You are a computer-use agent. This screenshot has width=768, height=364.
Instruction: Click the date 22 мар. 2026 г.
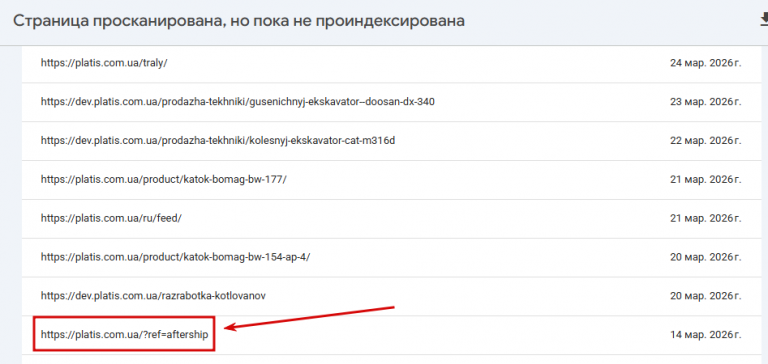point(705,140)
